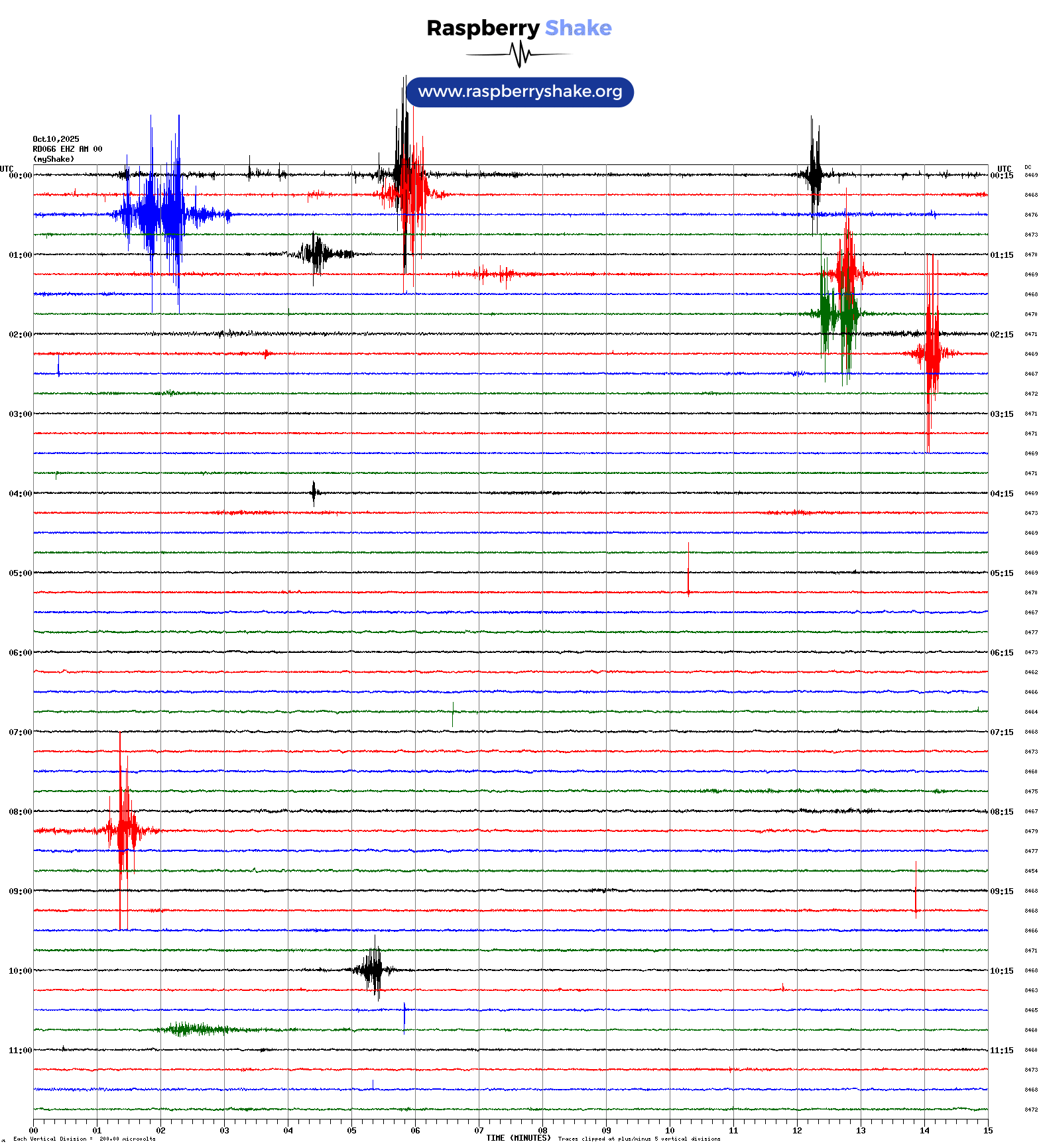Image resolution: width=1041 pixels, height=1148 pixels.
Task: Click the black event burst on the 10:00 trace
Action: coord(373,970)
